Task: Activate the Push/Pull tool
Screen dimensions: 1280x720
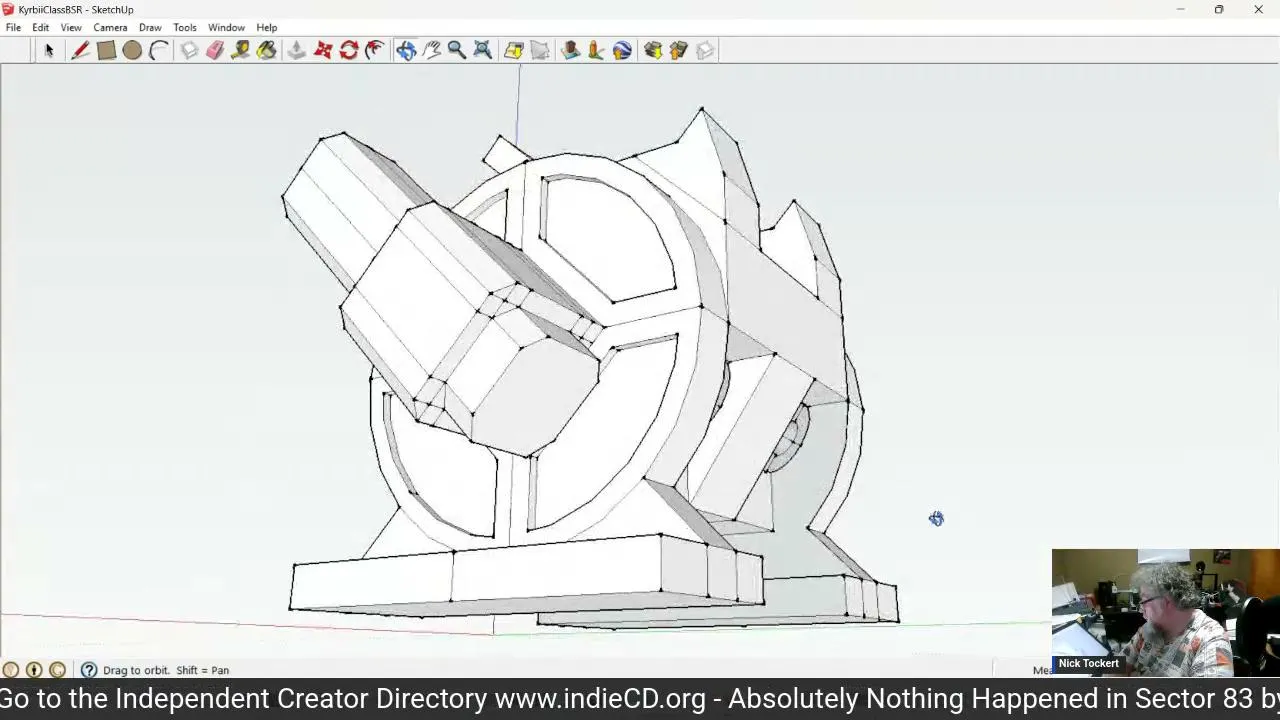Action: [x=297, y=50]
